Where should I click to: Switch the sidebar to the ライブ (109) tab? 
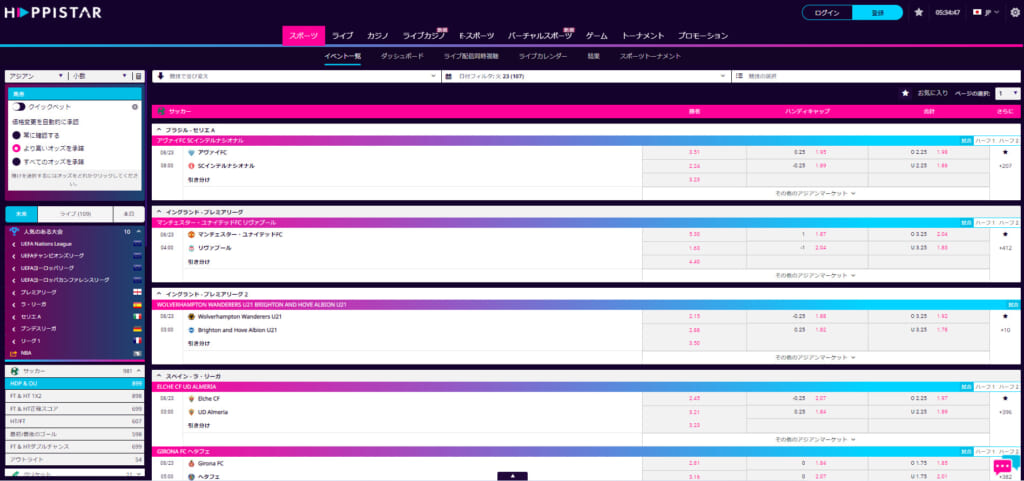75,214
